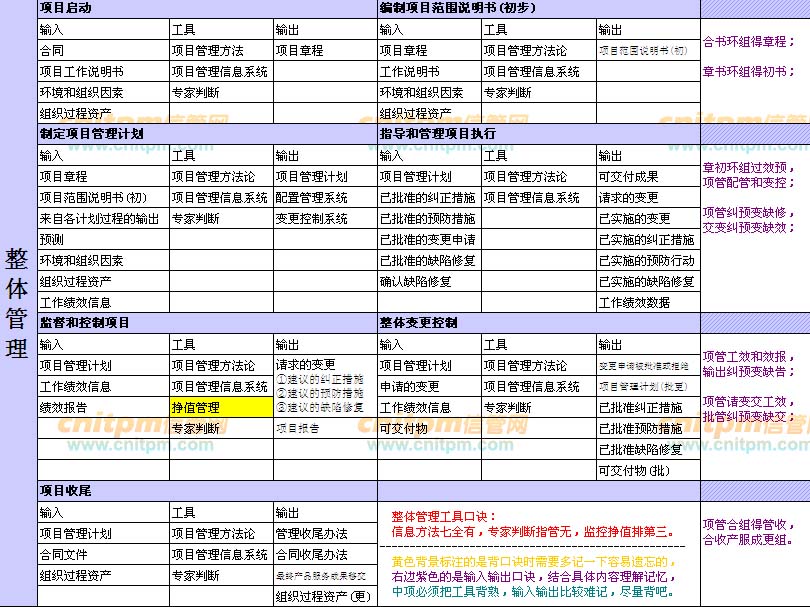Select the 来自各计划过程的输出 cell
The height and width of the screenshot is (607, 810).
[x=102, y=218]
